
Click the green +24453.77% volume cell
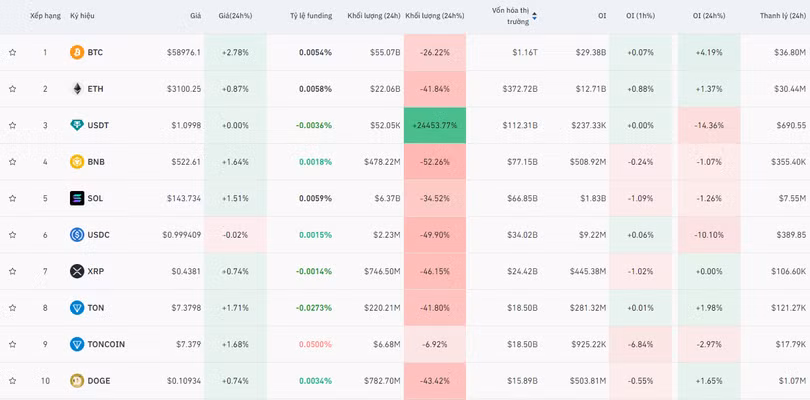click(x=434, y=125)
